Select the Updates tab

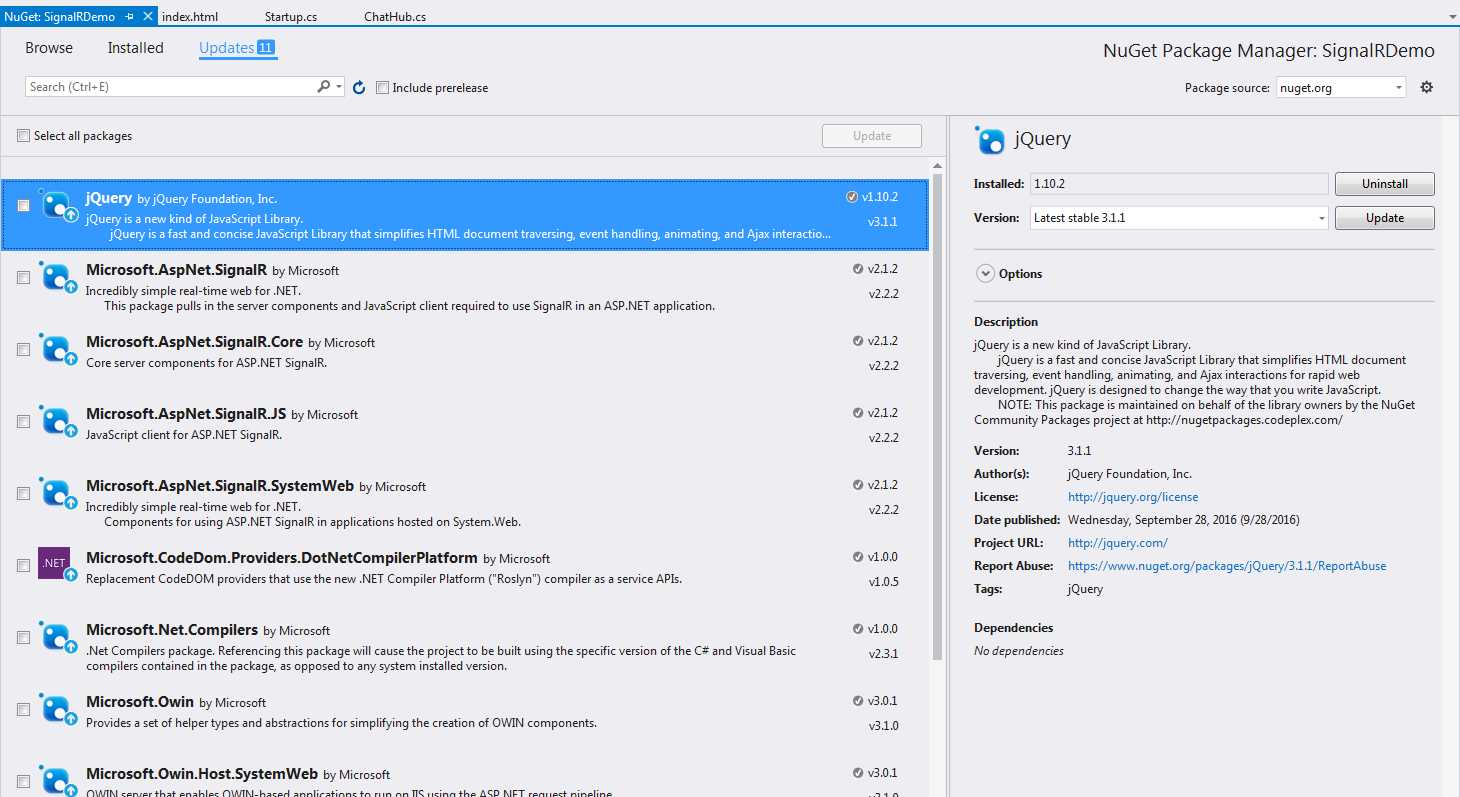[x=237, y=48]
